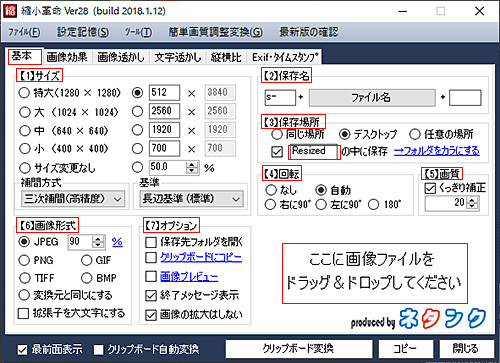500x363 pixels.
Task: Open the ツール(T) menu
Action: tap(138, 32)
